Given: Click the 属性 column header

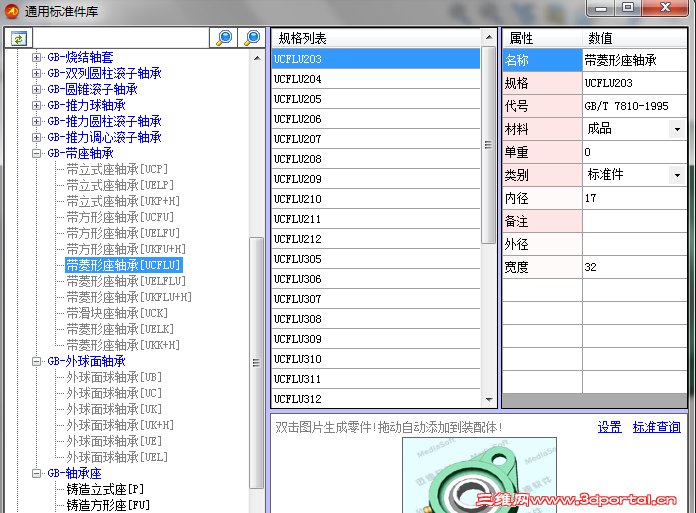Looking at the screenshot, I should pos(542,38).
